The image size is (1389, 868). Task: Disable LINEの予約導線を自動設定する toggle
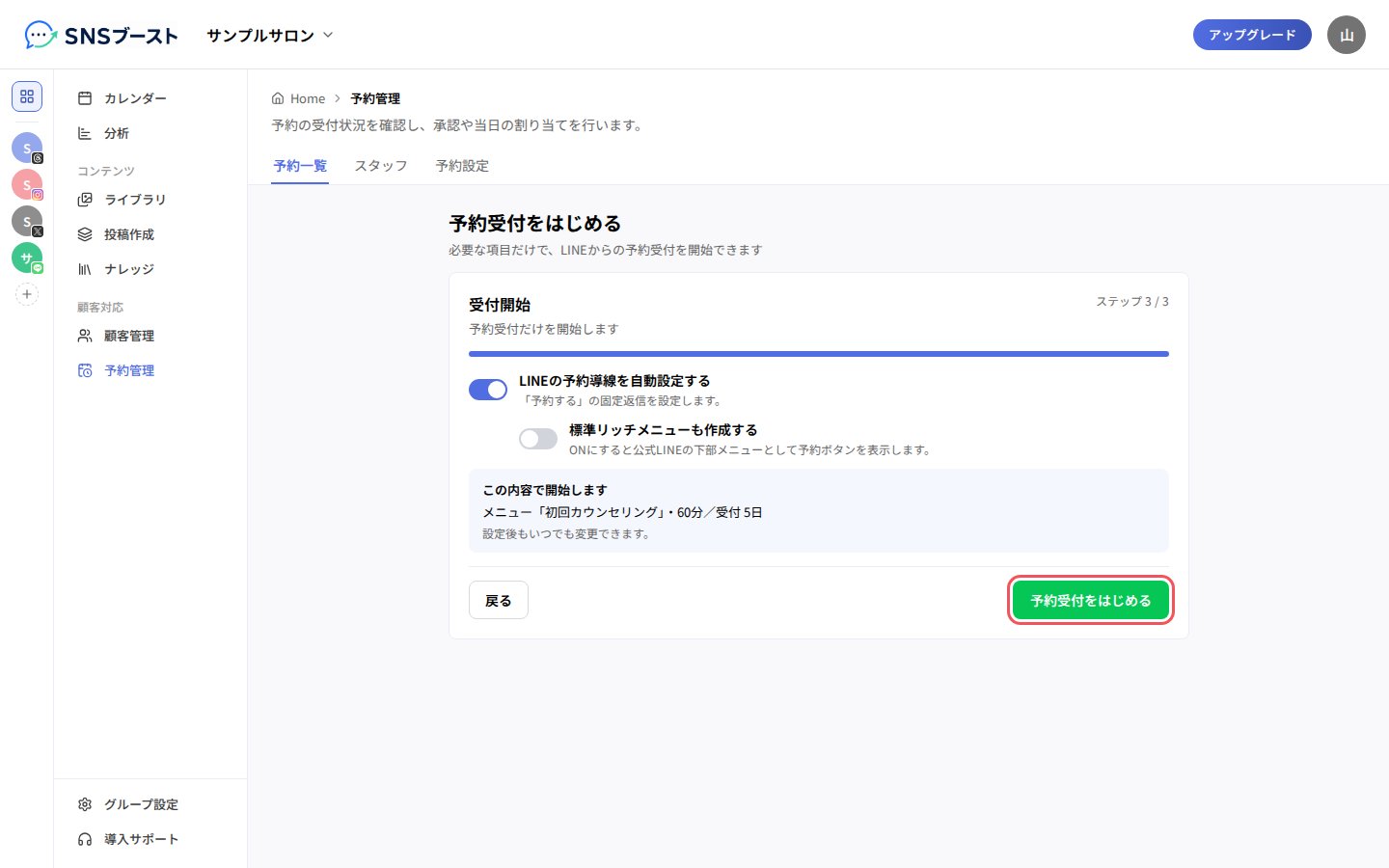pos(488,390)
